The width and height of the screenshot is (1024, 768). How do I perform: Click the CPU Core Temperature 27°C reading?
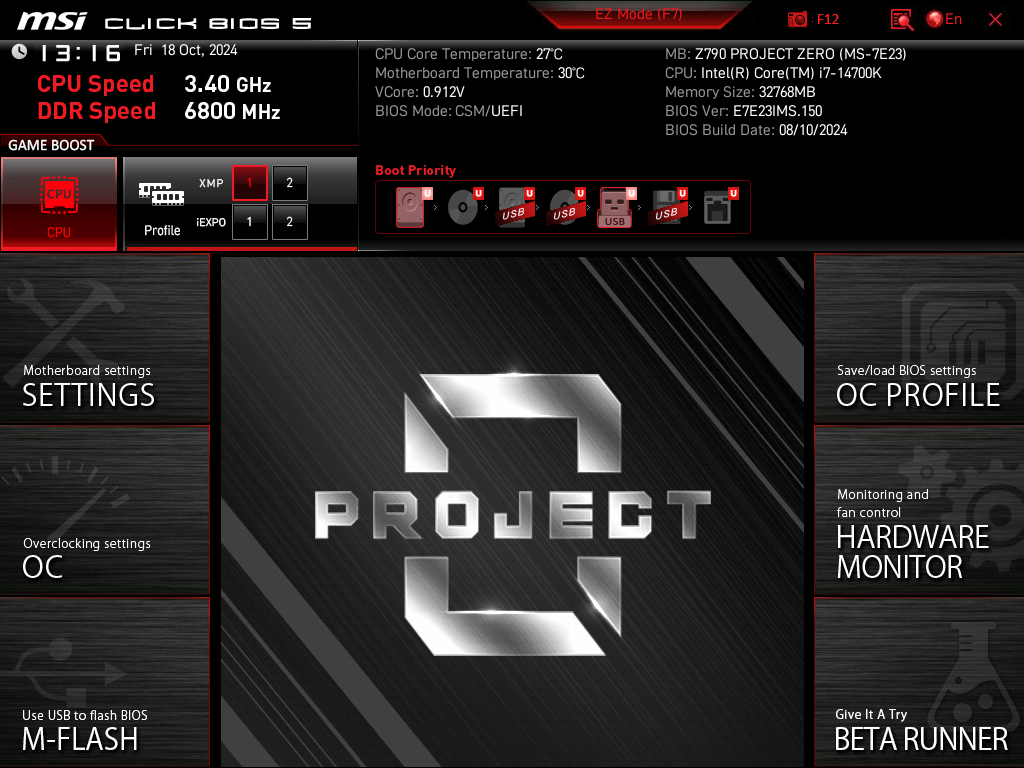point(469,54)
